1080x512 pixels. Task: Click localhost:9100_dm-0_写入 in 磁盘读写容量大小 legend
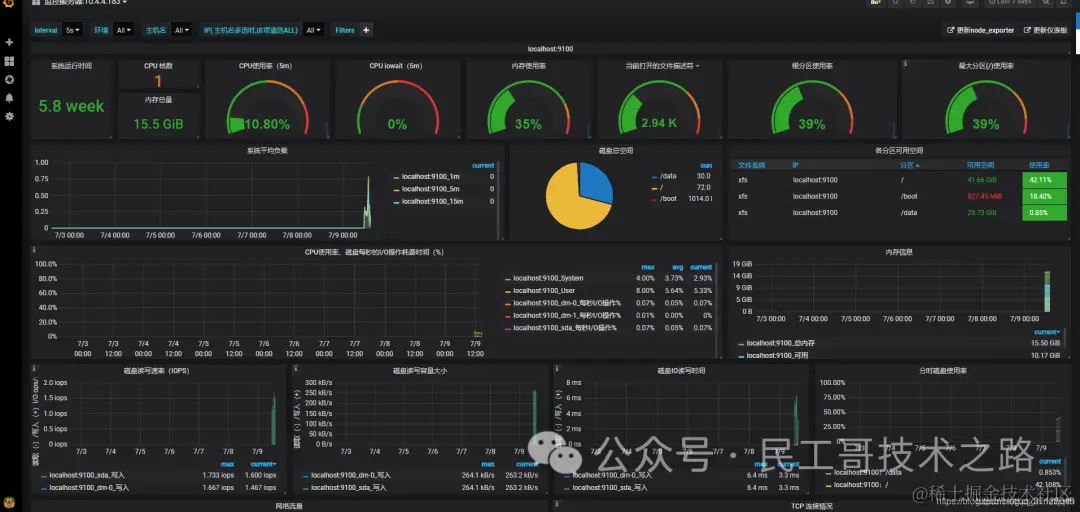pyautogui.click(x=351, y=475)
